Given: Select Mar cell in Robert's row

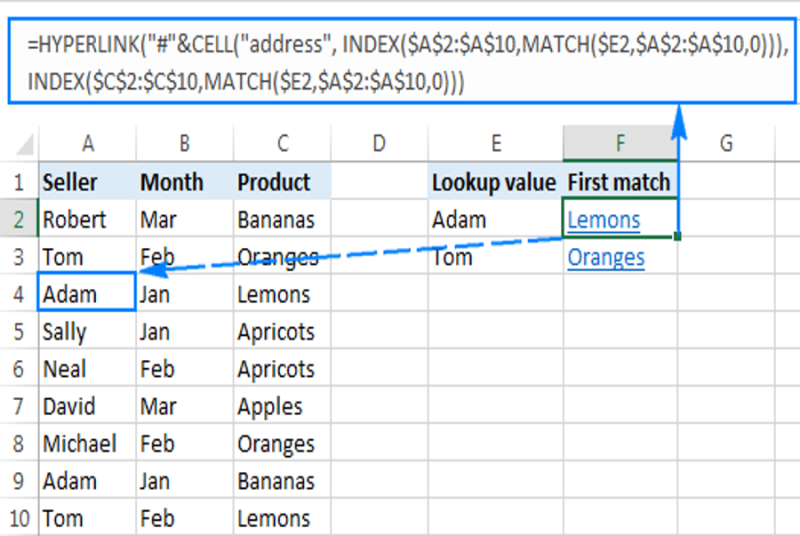Looking at the screenshot, I should (185, 219).
